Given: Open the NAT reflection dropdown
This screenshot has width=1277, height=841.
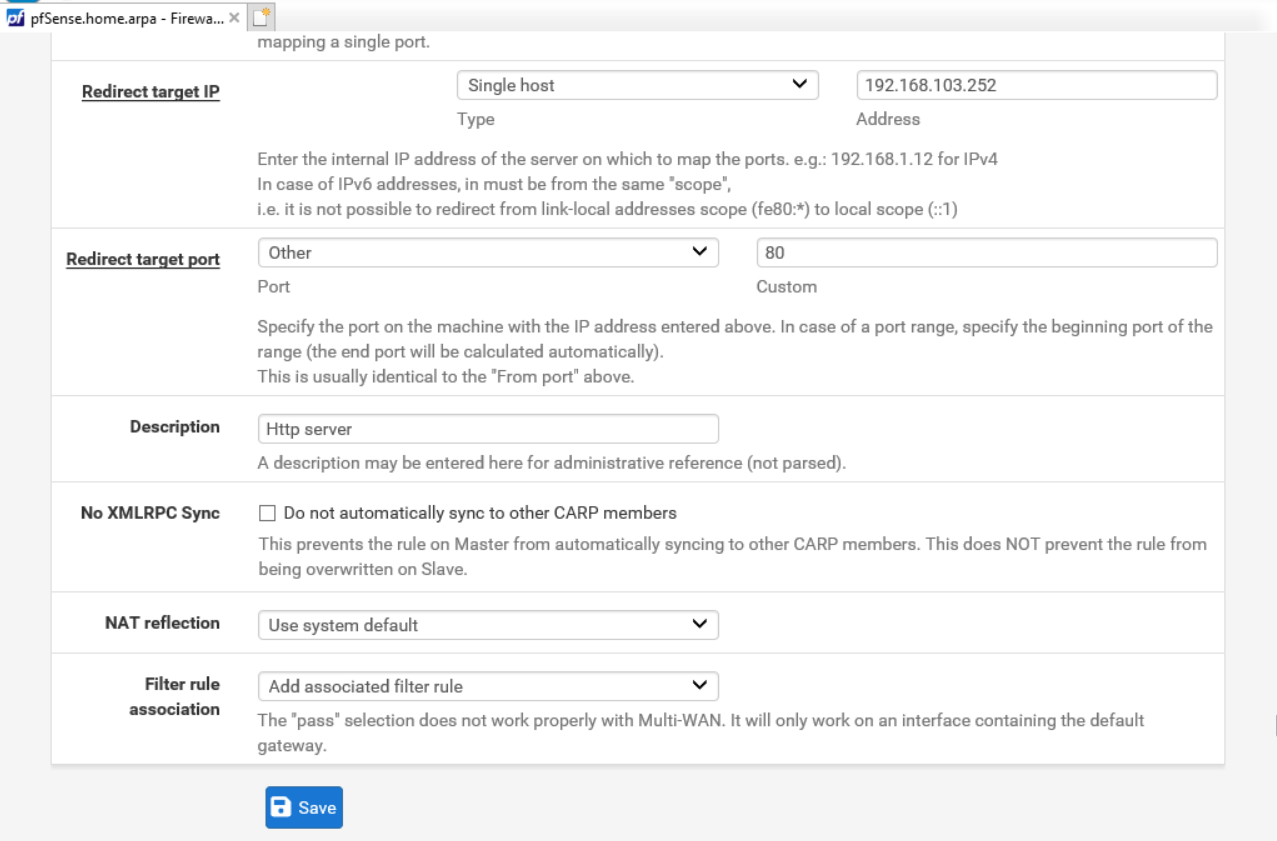Looking at the screenshot, I should tap(488, 626).
